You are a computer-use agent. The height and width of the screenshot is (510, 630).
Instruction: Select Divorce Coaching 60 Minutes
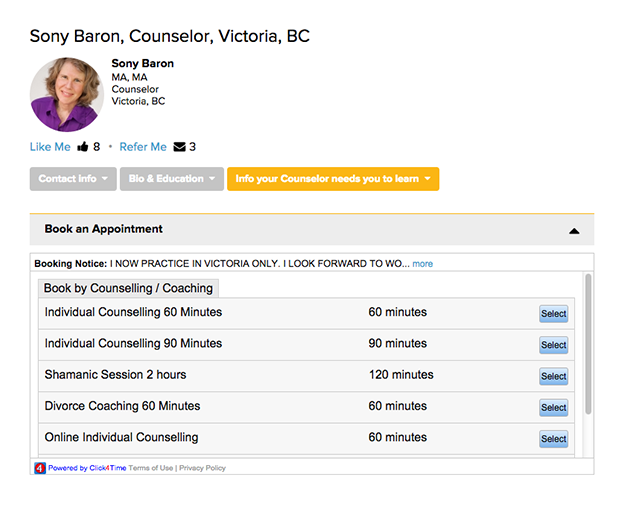553,408
